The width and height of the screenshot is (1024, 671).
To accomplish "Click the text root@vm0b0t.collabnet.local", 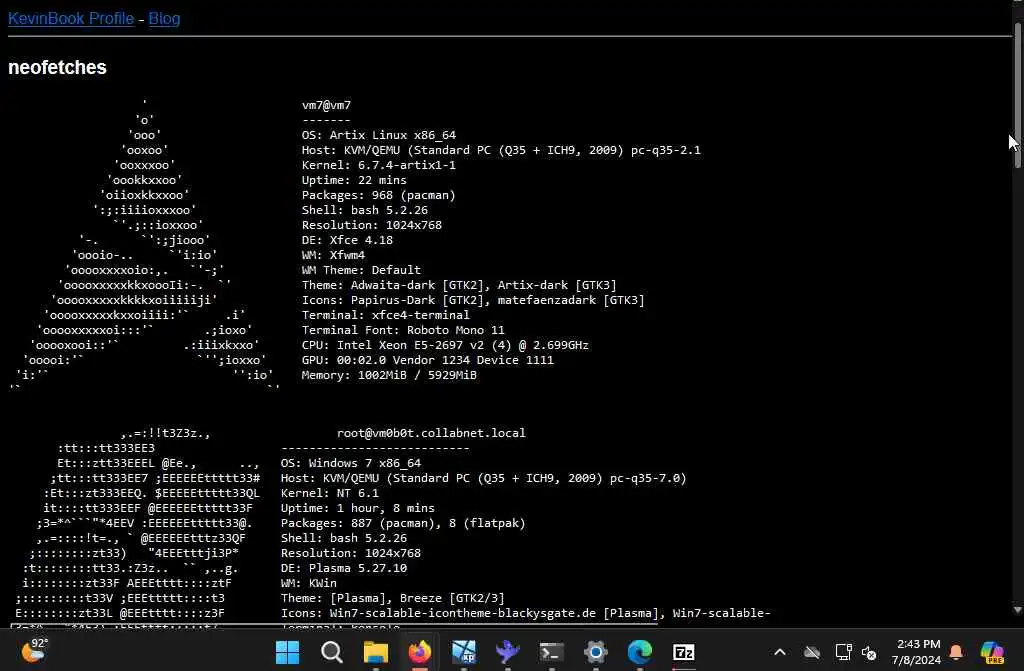I will click(431, 433).
